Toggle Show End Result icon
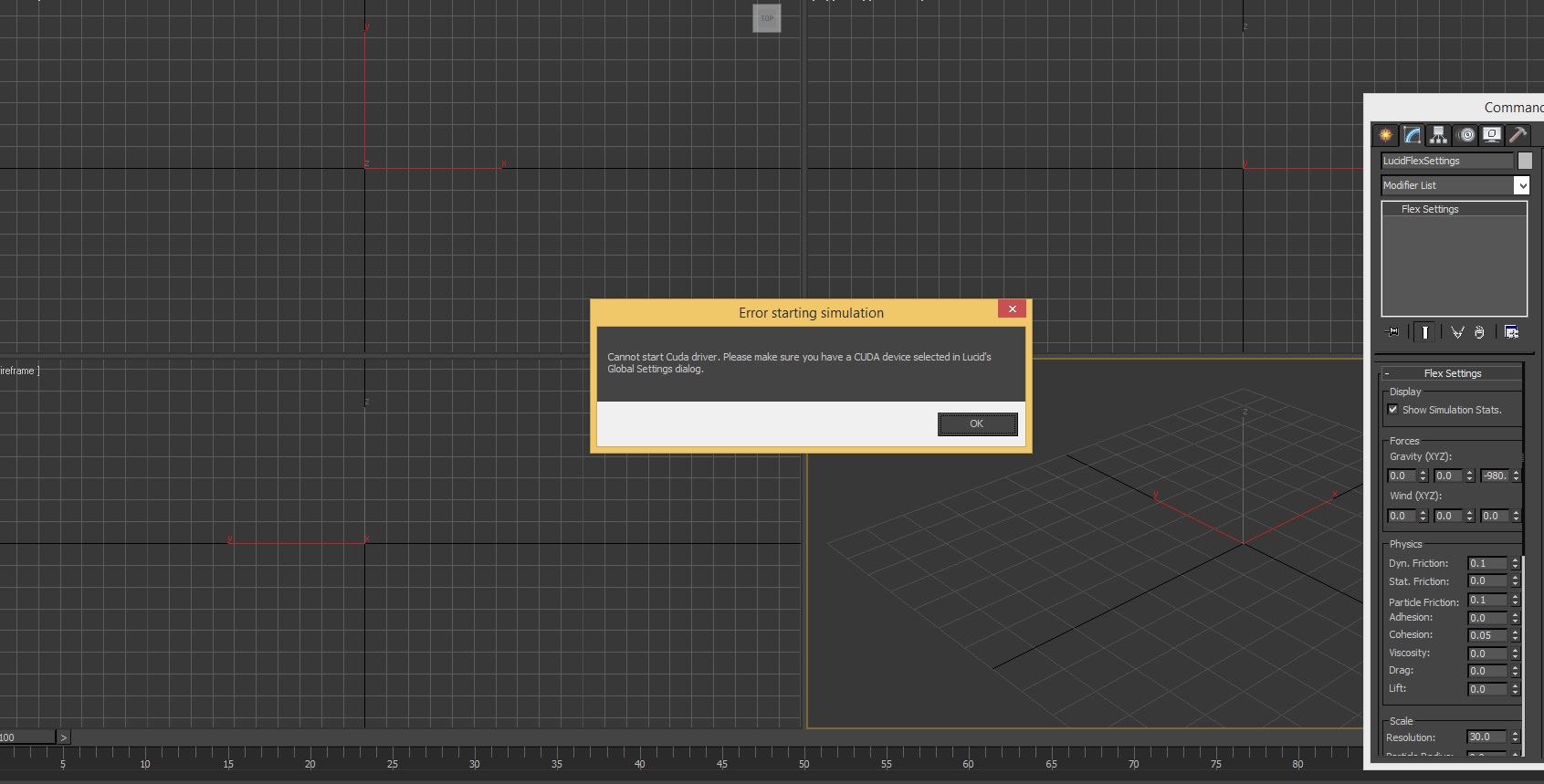 pyautogui.click(x=1424, y=332)
